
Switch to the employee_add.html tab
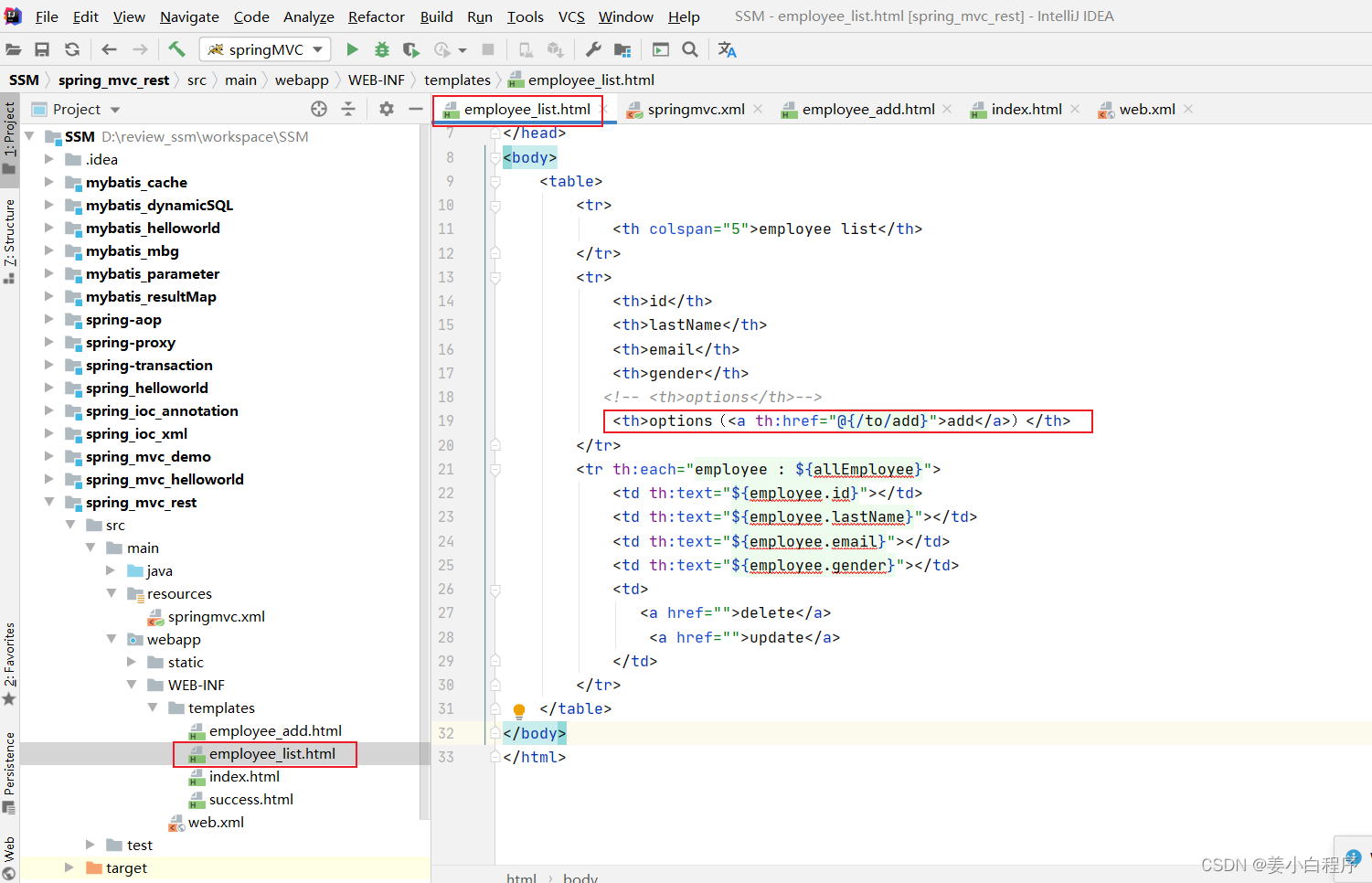867,110
